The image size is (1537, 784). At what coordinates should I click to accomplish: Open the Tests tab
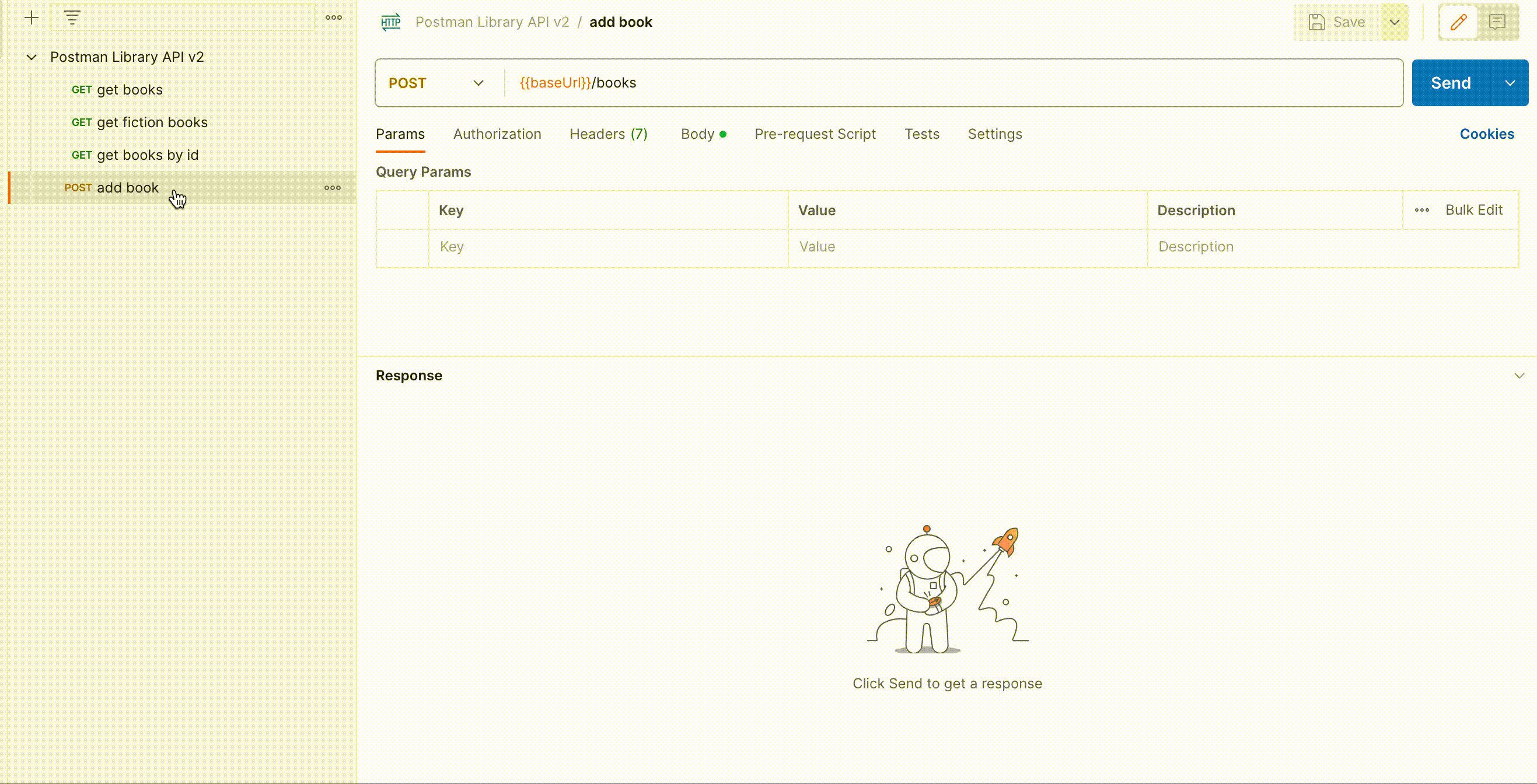pos(922,134)
